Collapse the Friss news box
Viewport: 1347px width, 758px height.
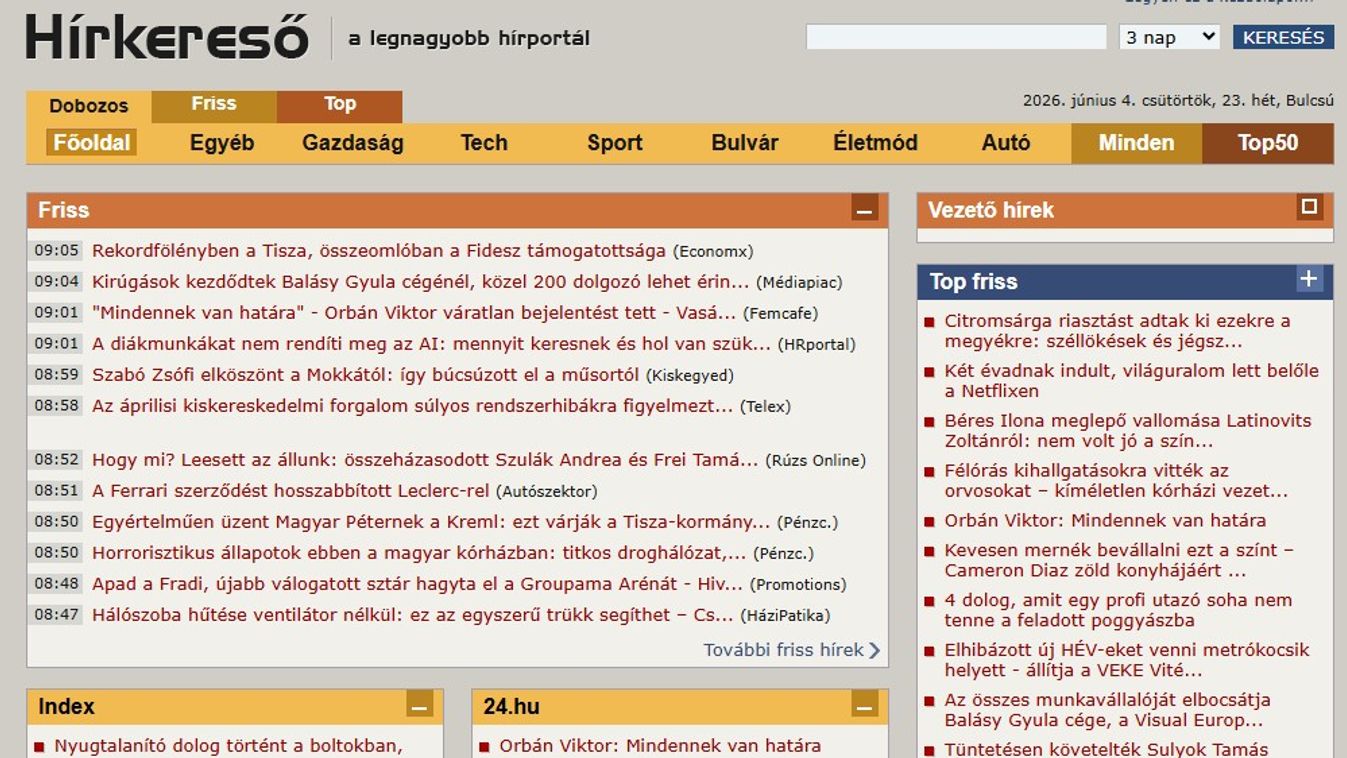pos(865,210)
